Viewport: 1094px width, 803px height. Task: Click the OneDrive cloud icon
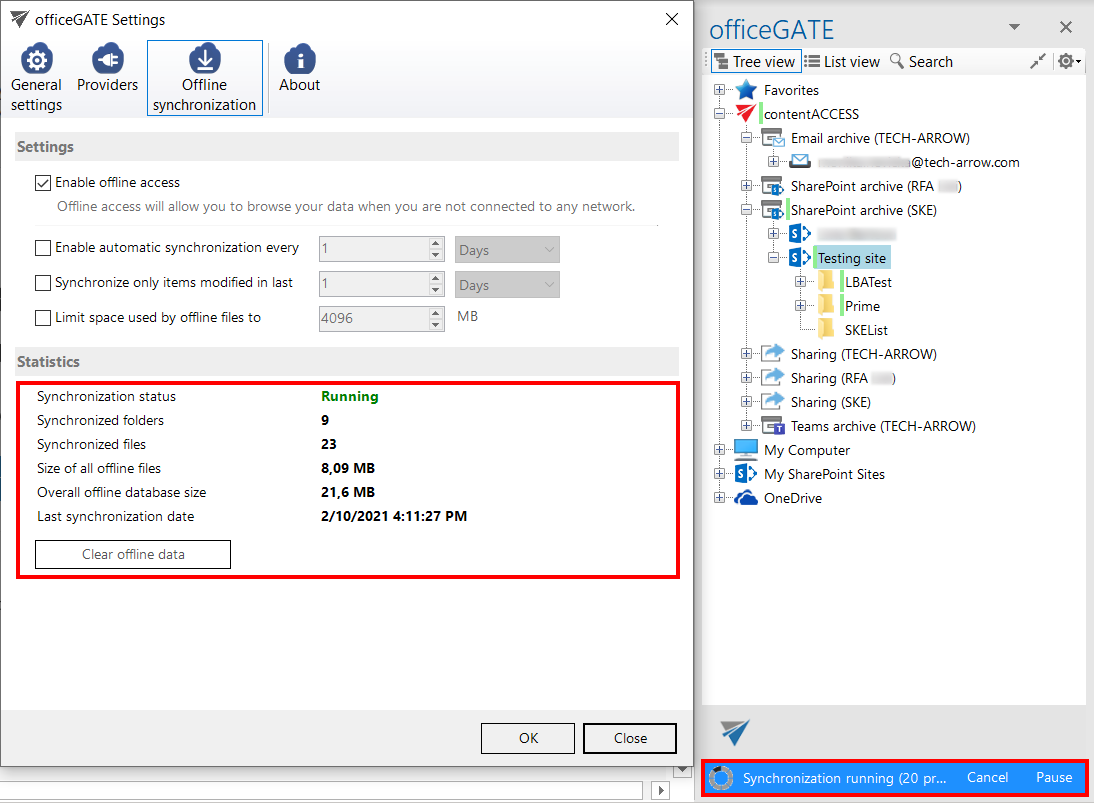point(746,498)
